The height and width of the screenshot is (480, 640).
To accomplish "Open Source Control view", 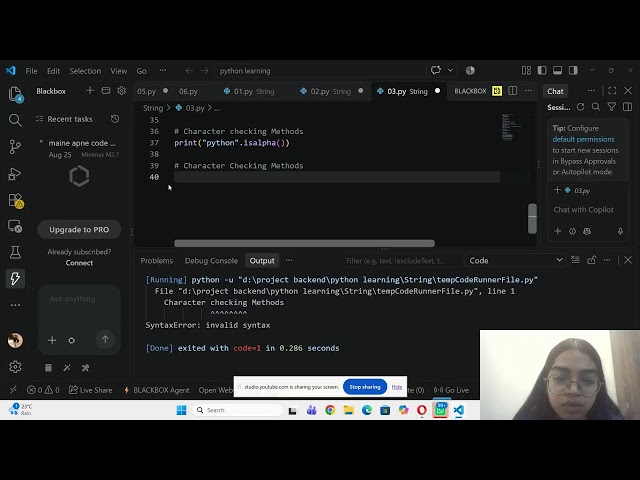I will 15,147.
